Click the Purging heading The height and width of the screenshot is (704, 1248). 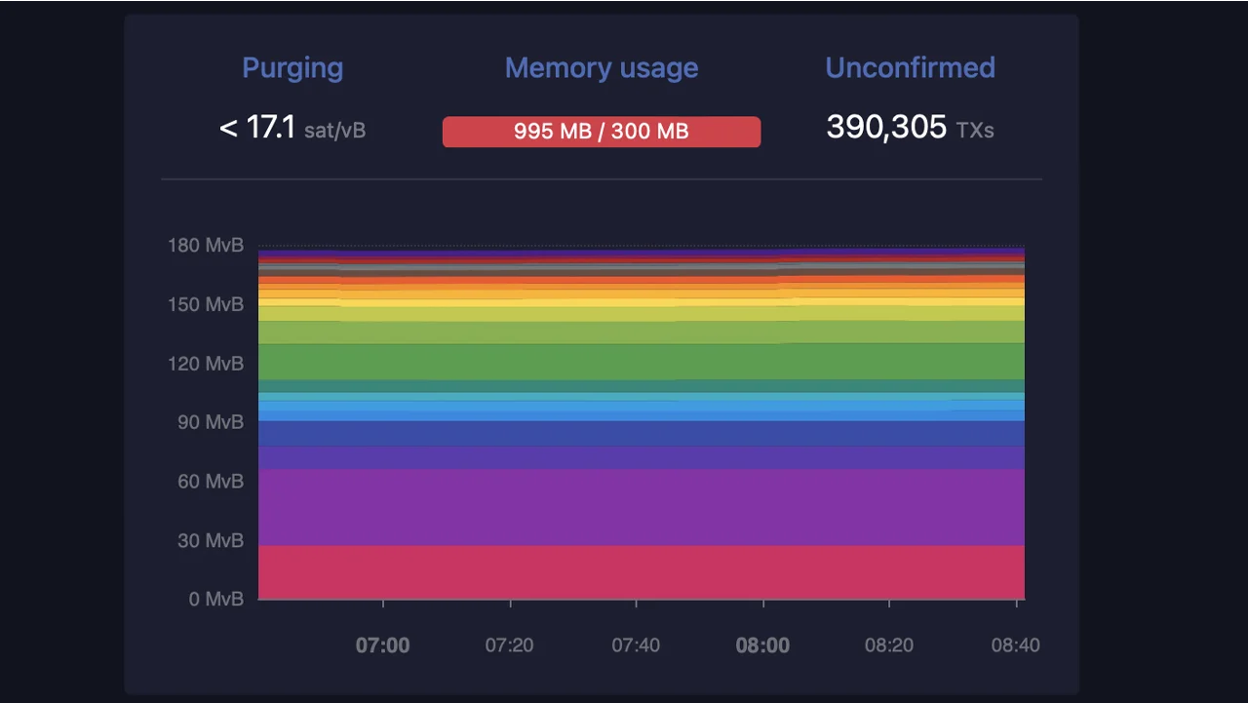292,68
